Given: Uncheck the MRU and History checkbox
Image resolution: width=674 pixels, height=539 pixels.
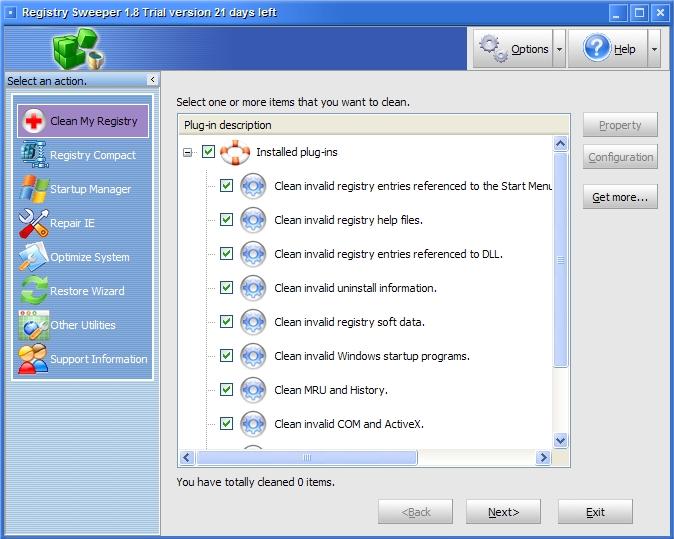Looking at the screenshot, I should [227, 389].
